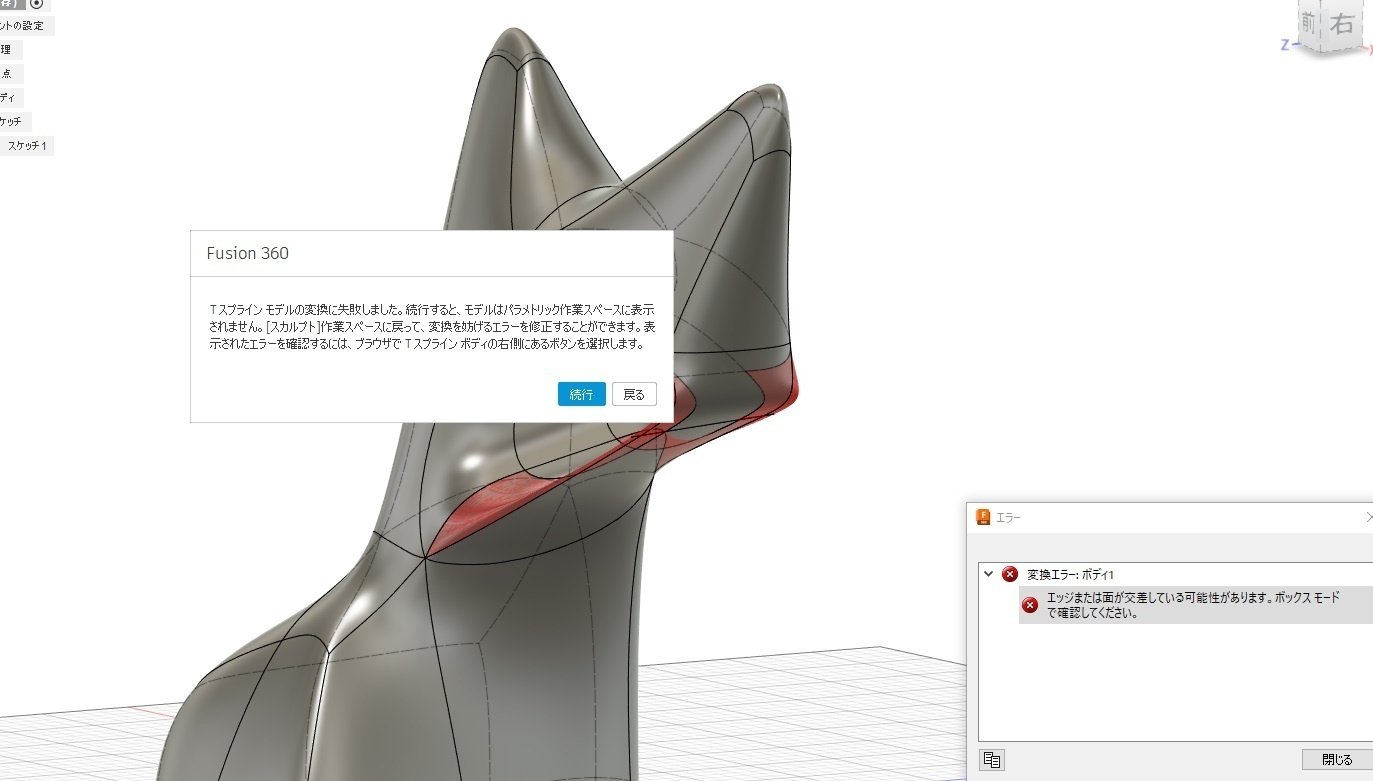Click the Z axis label near the view cube

pyautogui.click(x=1285, y=44)
